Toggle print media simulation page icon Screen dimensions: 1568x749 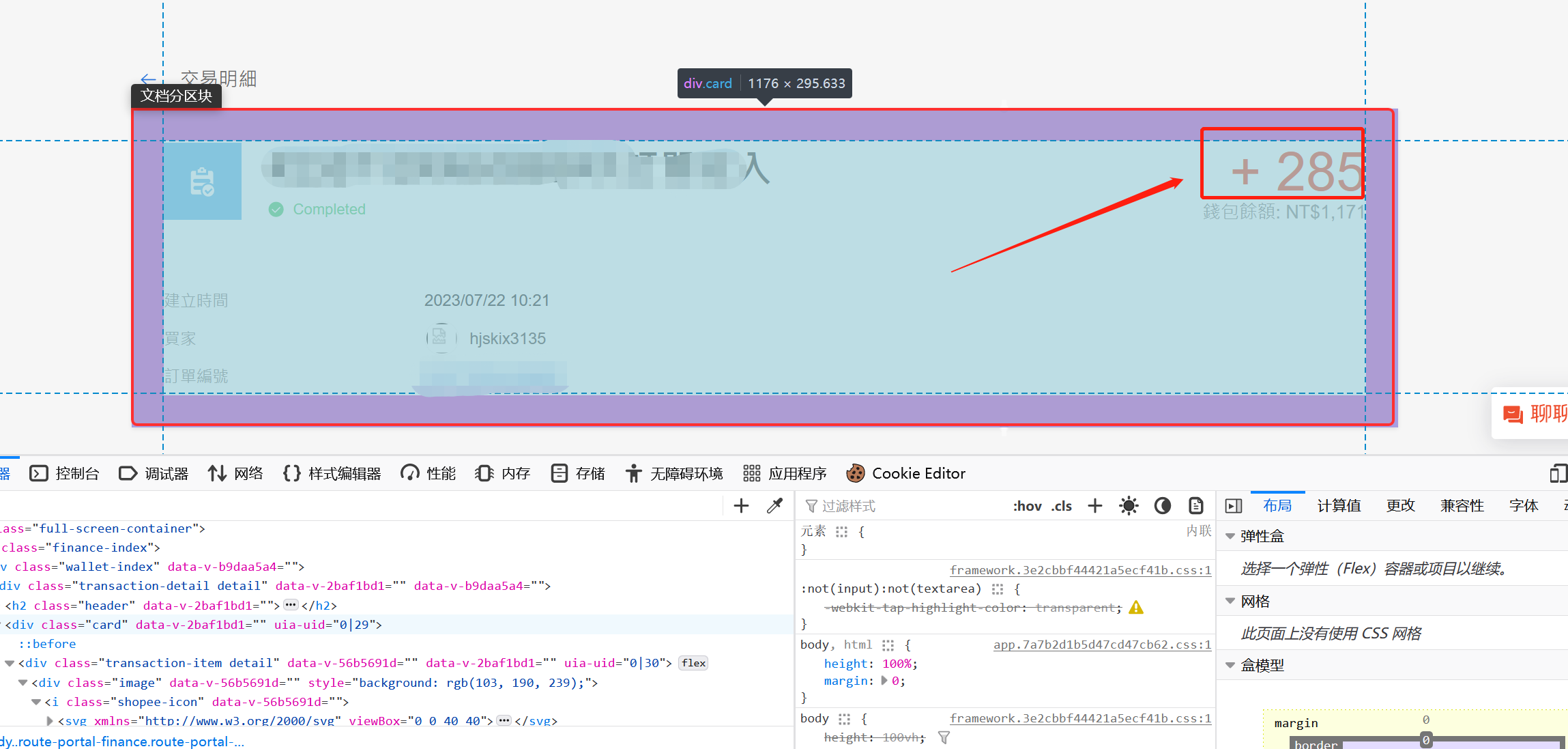(x=1195, y=506)
